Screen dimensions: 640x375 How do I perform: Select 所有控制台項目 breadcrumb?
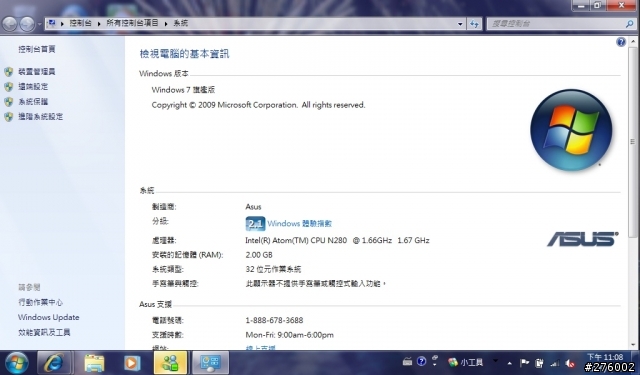(x=132, y=23)
